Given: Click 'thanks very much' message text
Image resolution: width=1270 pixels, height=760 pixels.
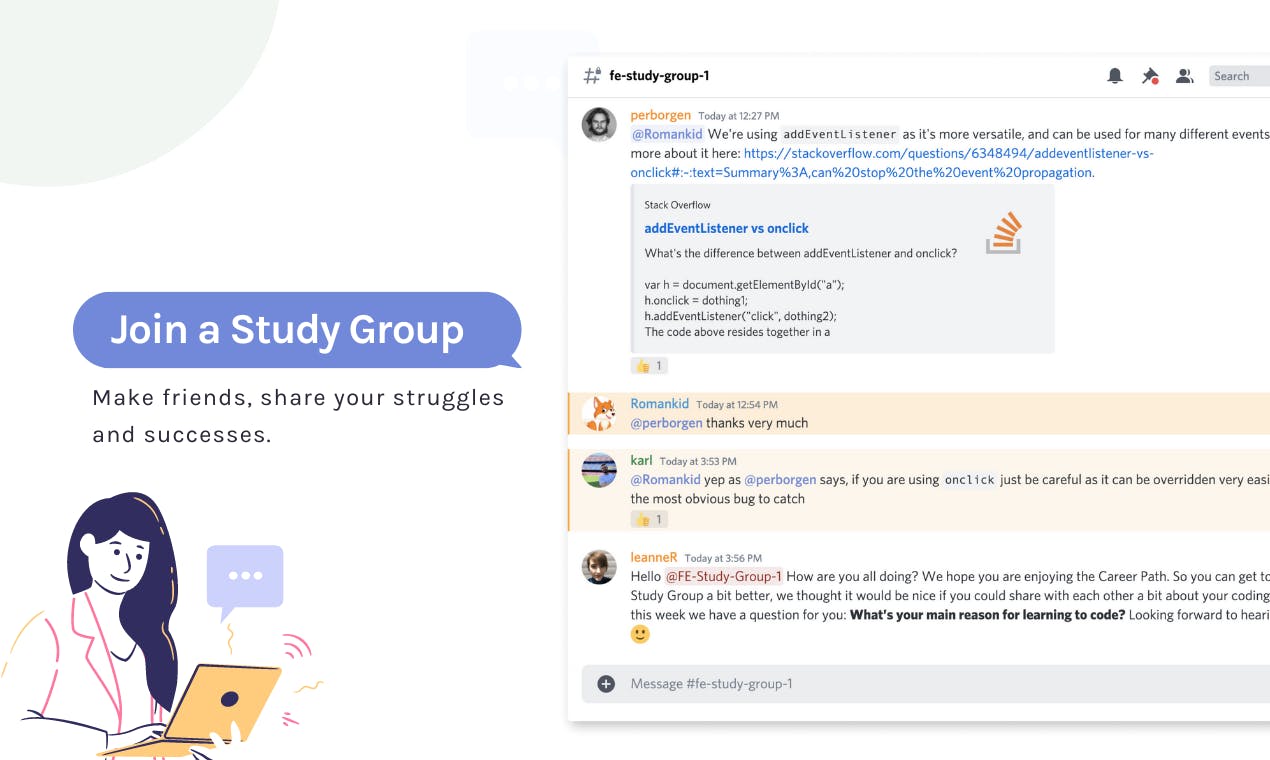Looking at the screenshot, I should pos(757,423).
